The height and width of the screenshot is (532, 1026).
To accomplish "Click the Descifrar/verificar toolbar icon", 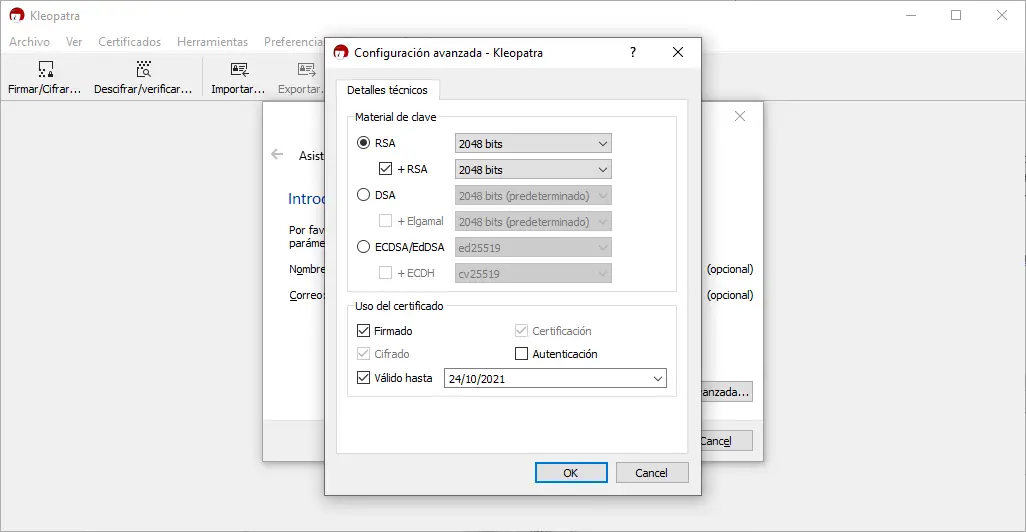I will coord(143,69).
